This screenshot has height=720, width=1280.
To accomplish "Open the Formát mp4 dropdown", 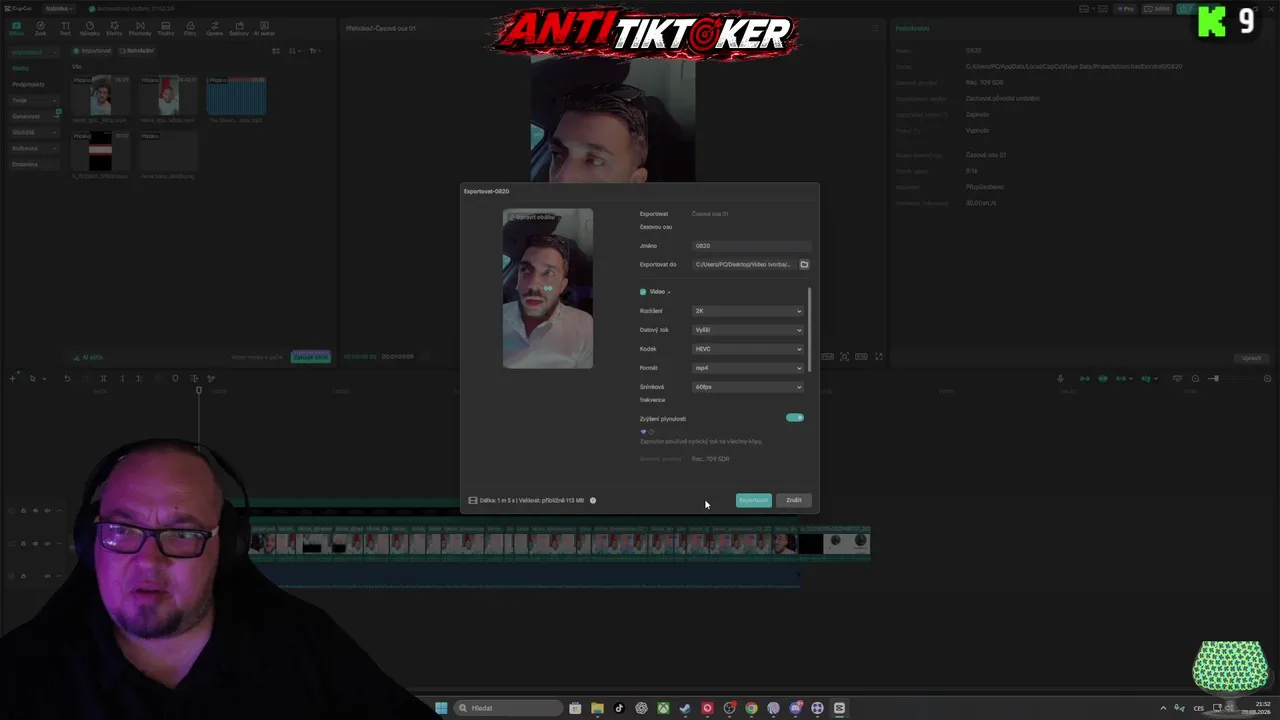I will [x=748, y=368].
